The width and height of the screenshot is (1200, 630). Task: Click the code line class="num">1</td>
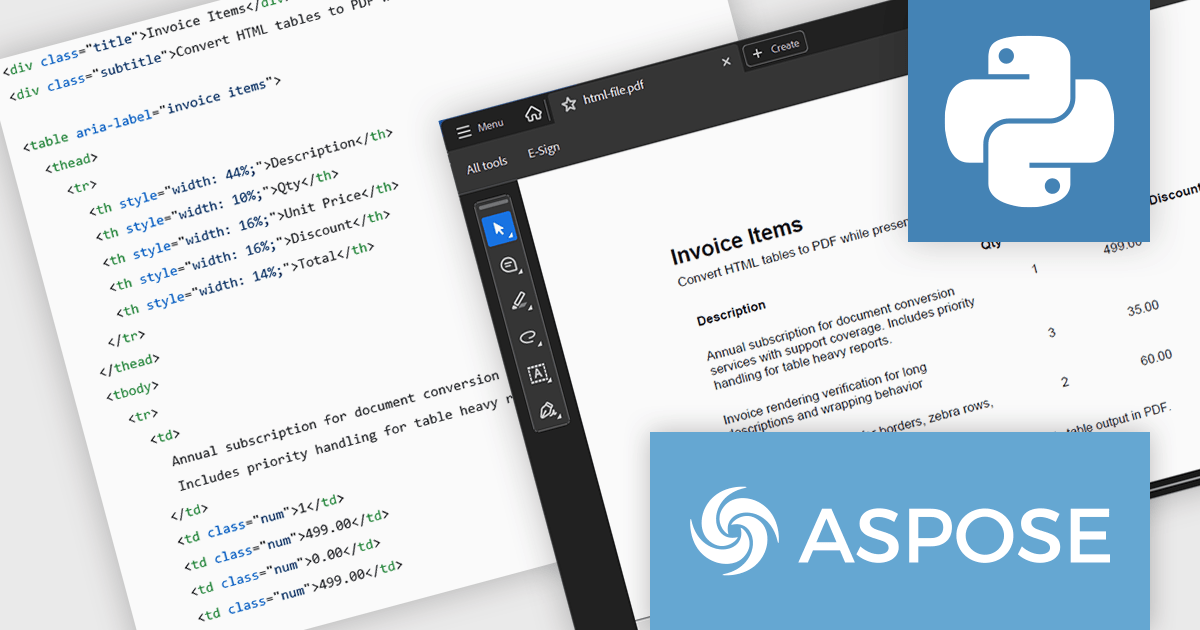coord(261,518)
